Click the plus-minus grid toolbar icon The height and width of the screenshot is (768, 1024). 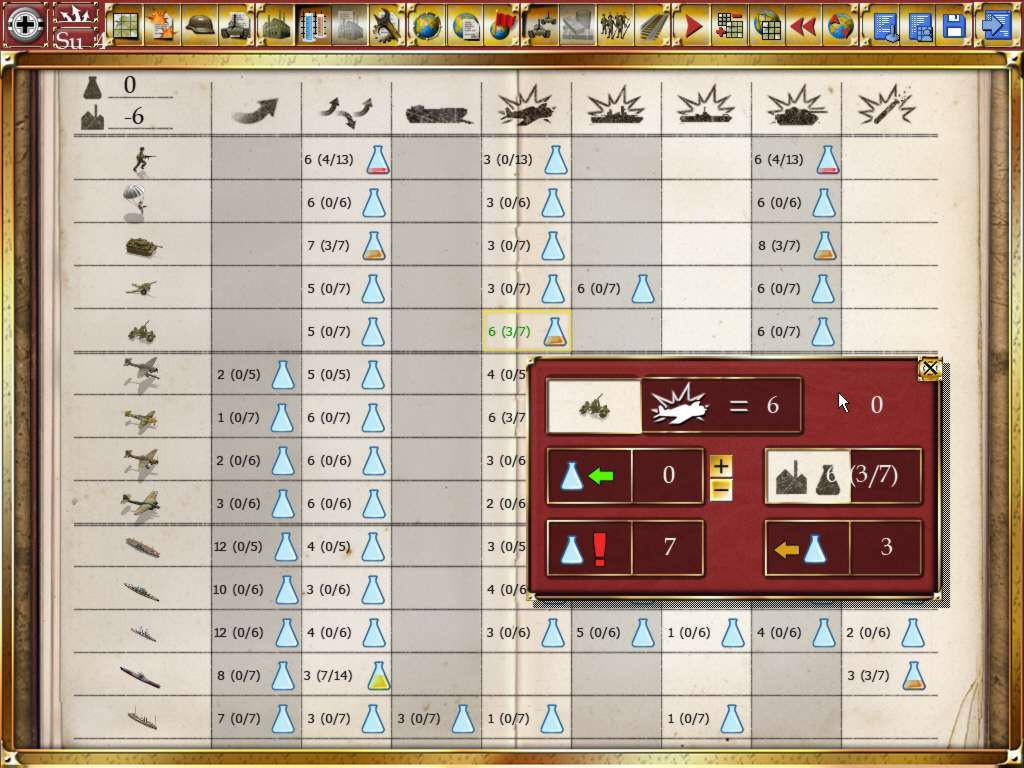click(x=729, y=25)
